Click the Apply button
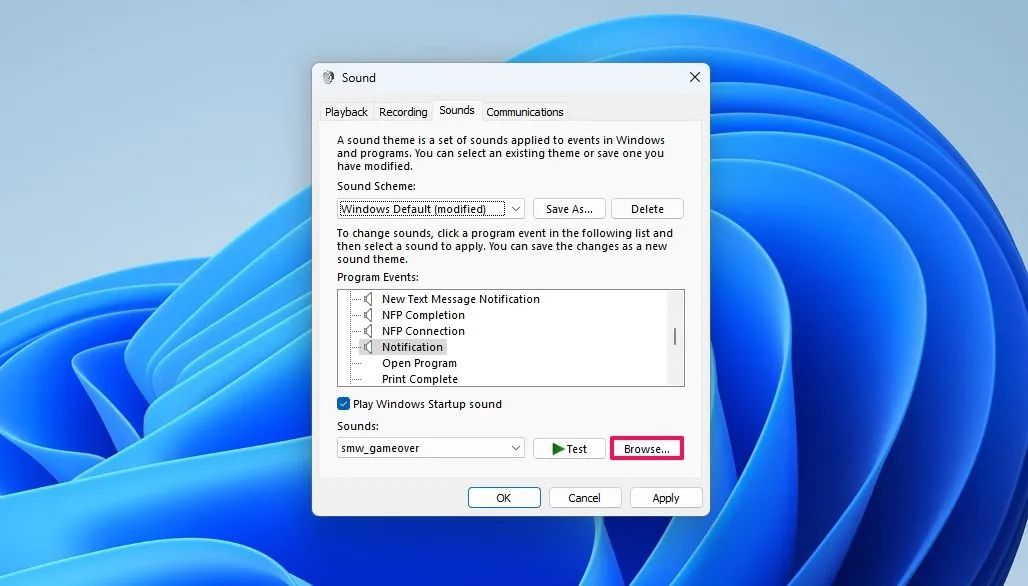This screenshot has width=1028, height=586. coord(666,498)
